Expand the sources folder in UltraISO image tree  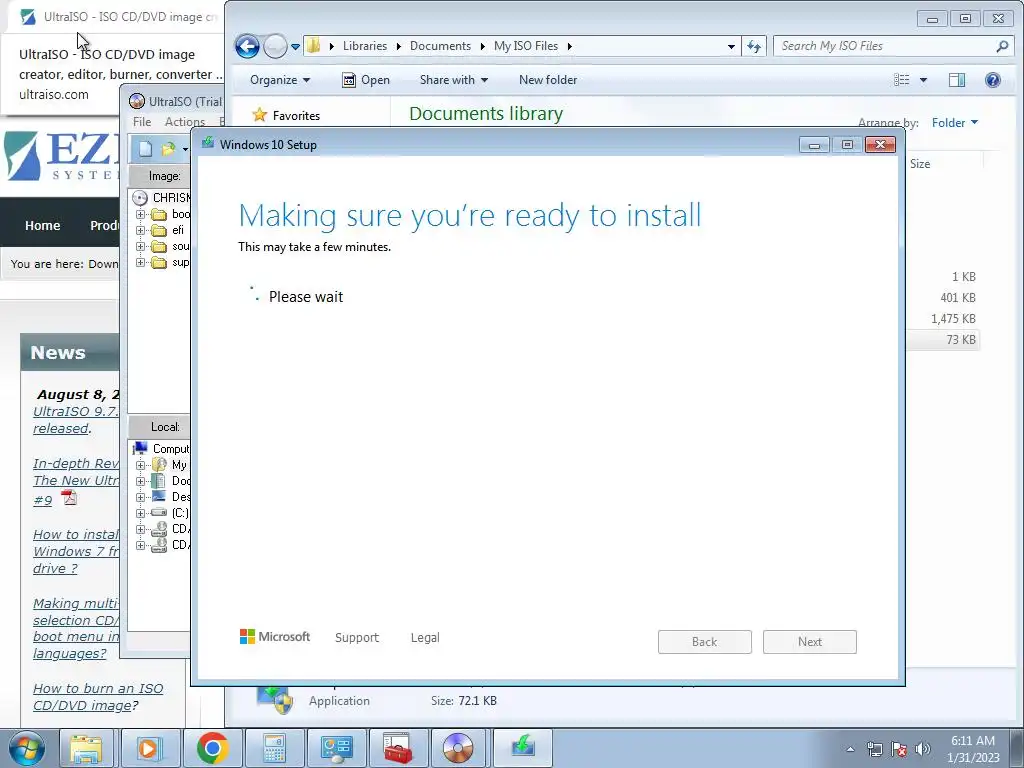click(140, 246)
